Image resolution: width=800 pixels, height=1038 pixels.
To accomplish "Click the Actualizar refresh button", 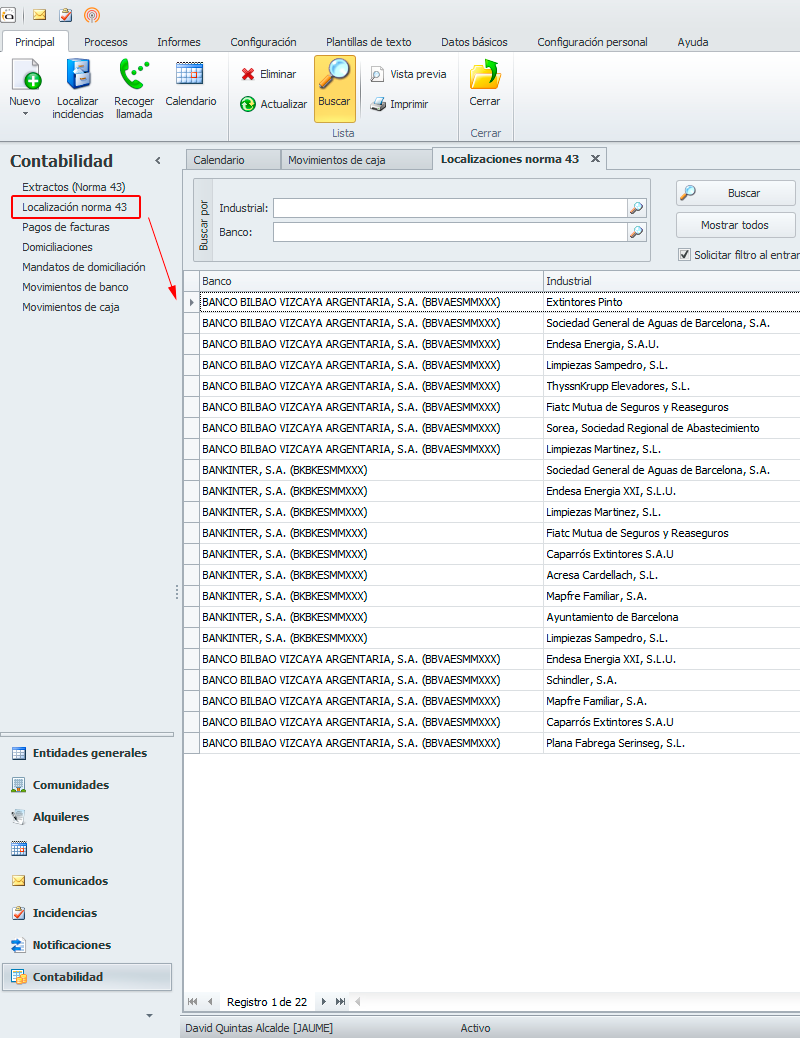I will click(x=274, y=104).
